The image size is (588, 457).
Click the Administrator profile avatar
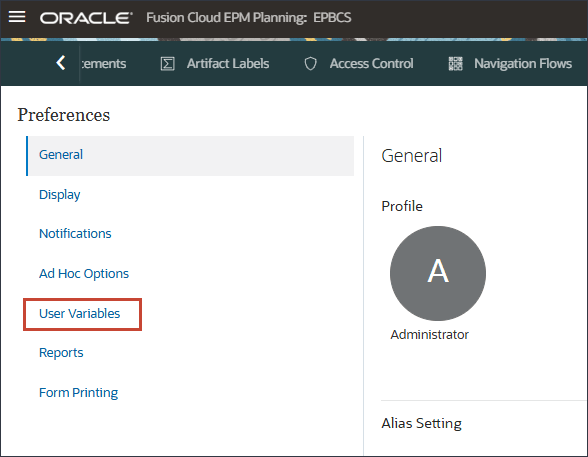[x=438, y=273]
